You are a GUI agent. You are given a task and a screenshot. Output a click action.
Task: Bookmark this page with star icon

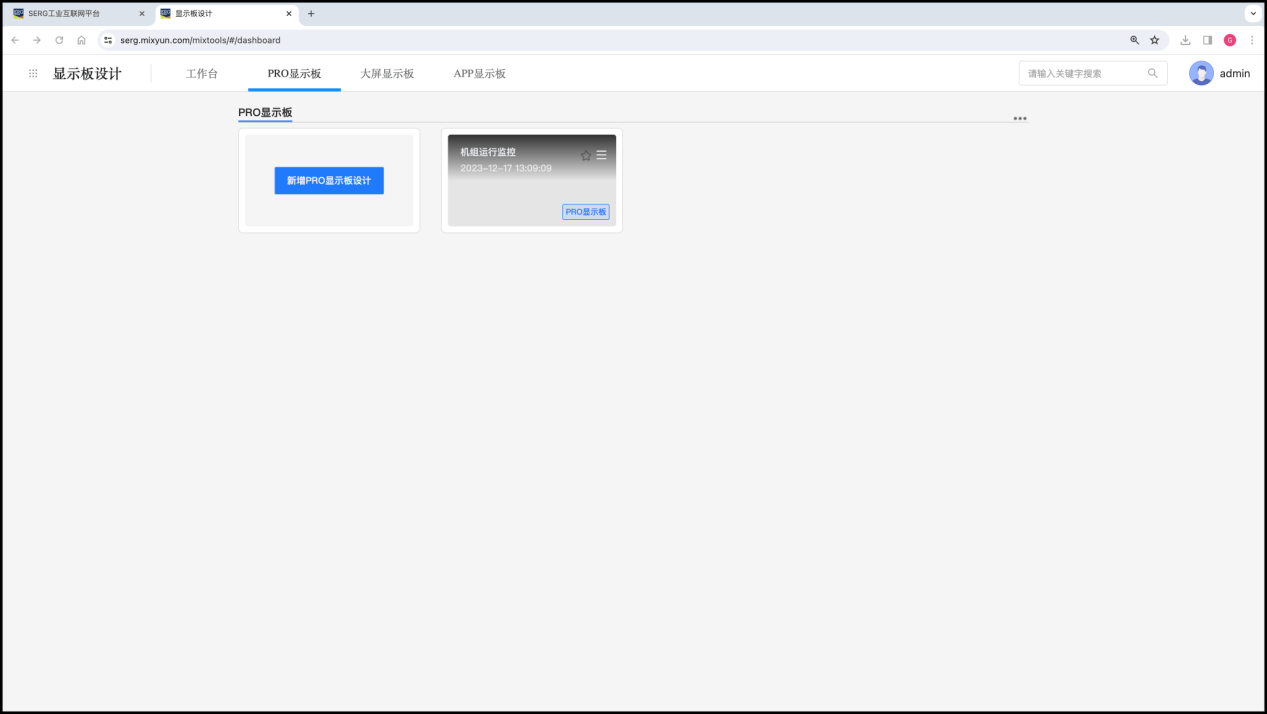click(1154, 40)
